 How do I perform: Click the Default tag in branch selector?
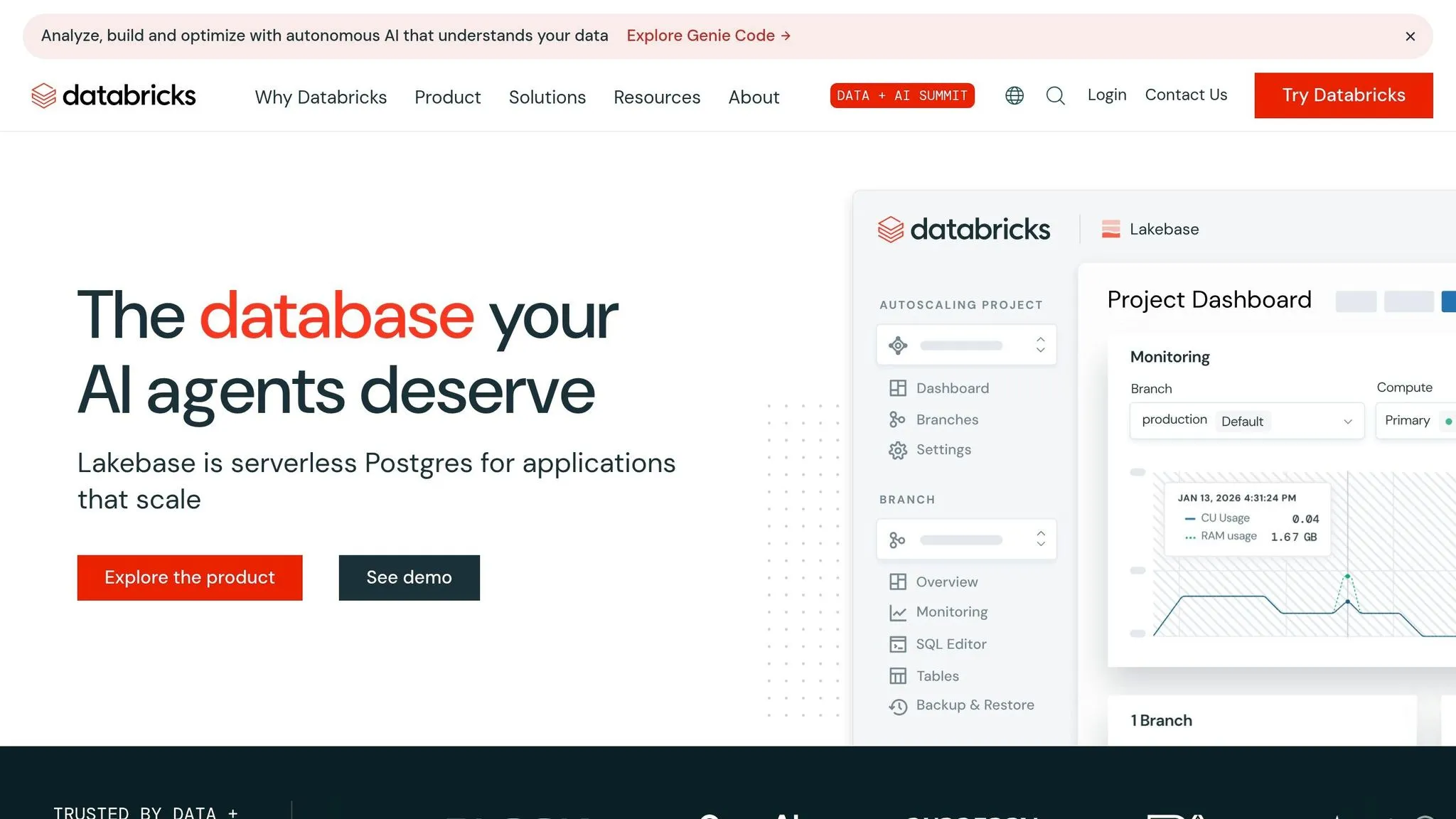pyautogui.click(x=1242, y=422)
